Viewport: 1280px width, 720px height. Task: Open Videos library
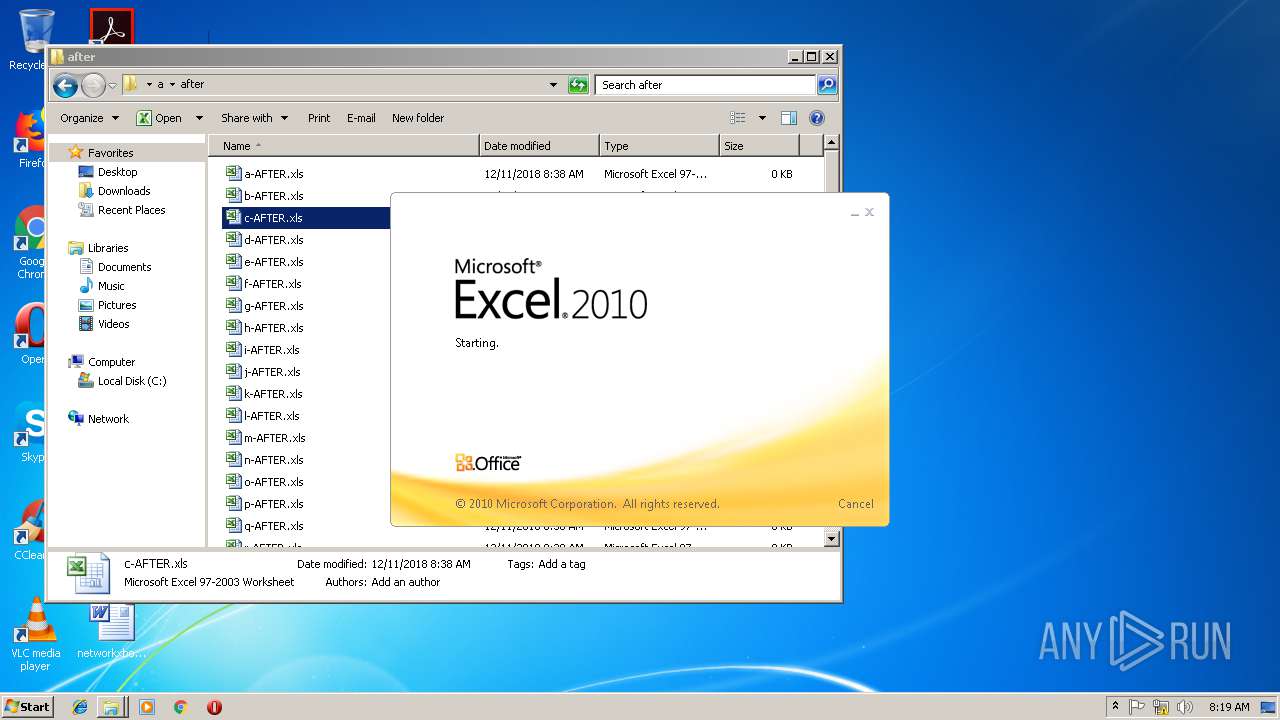click(113, 324)
